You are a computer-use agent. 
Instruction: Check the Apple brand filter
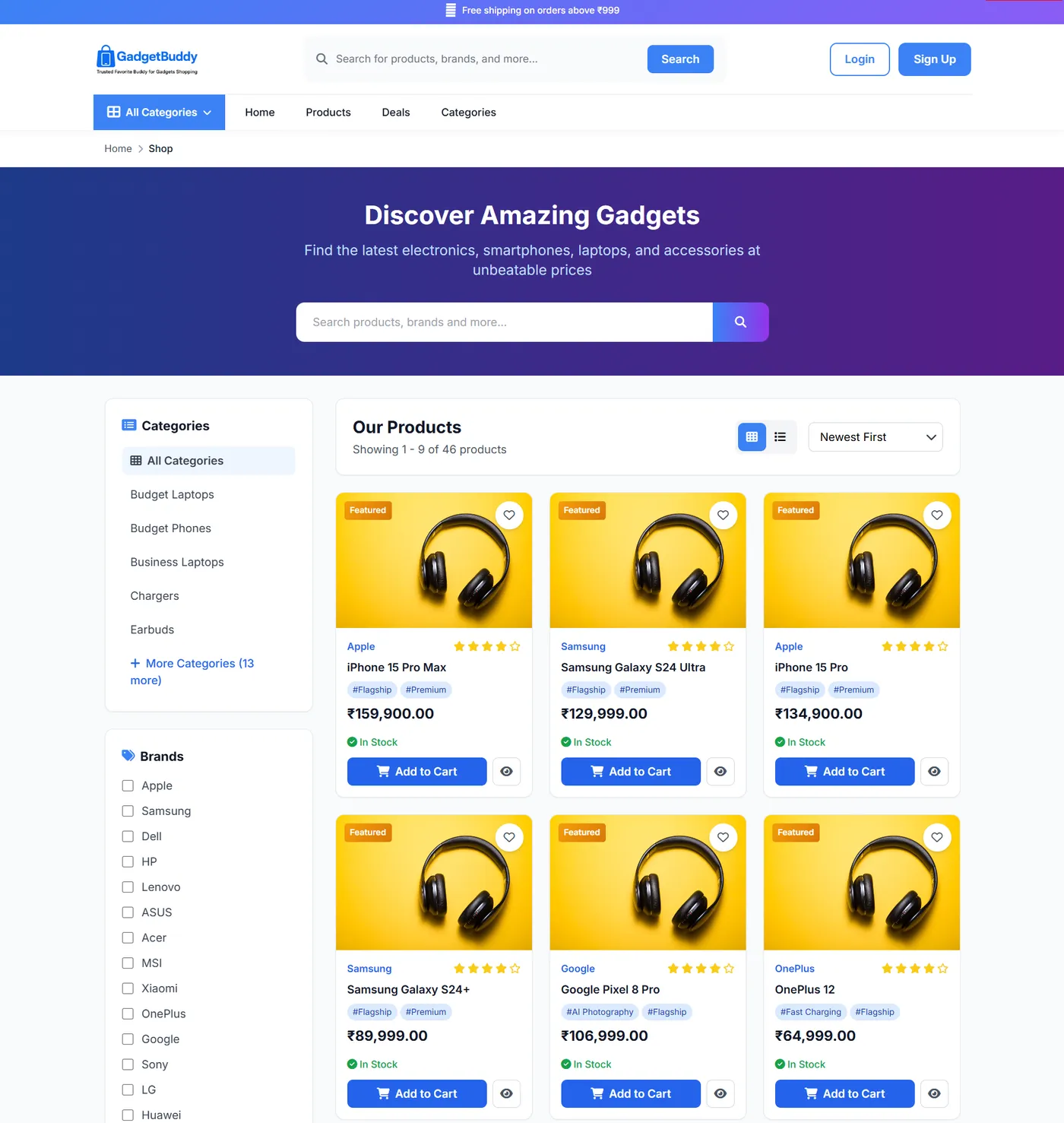pos(128,785)
